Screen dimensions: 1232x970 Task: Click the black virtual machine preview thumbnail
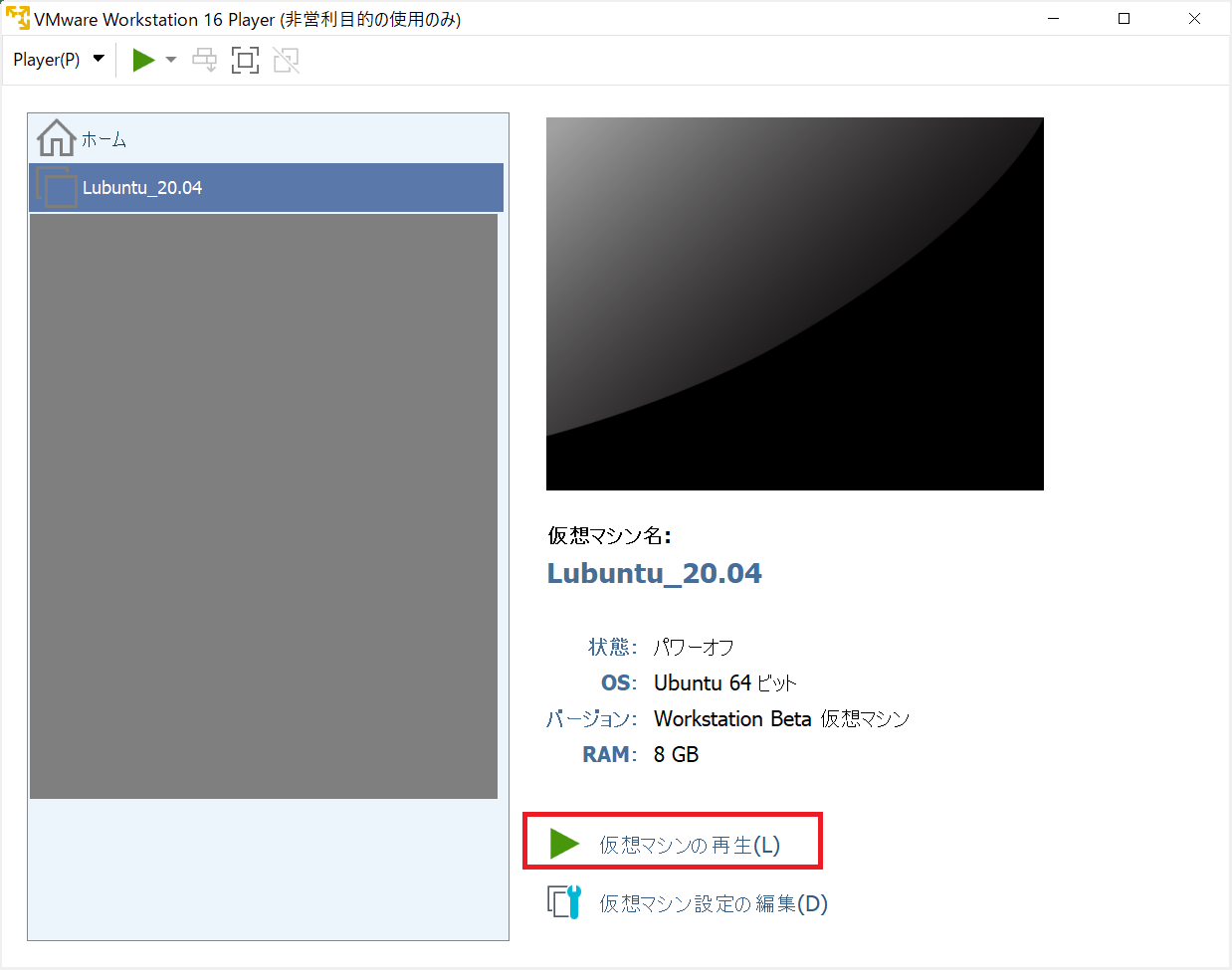click(794, 303)
